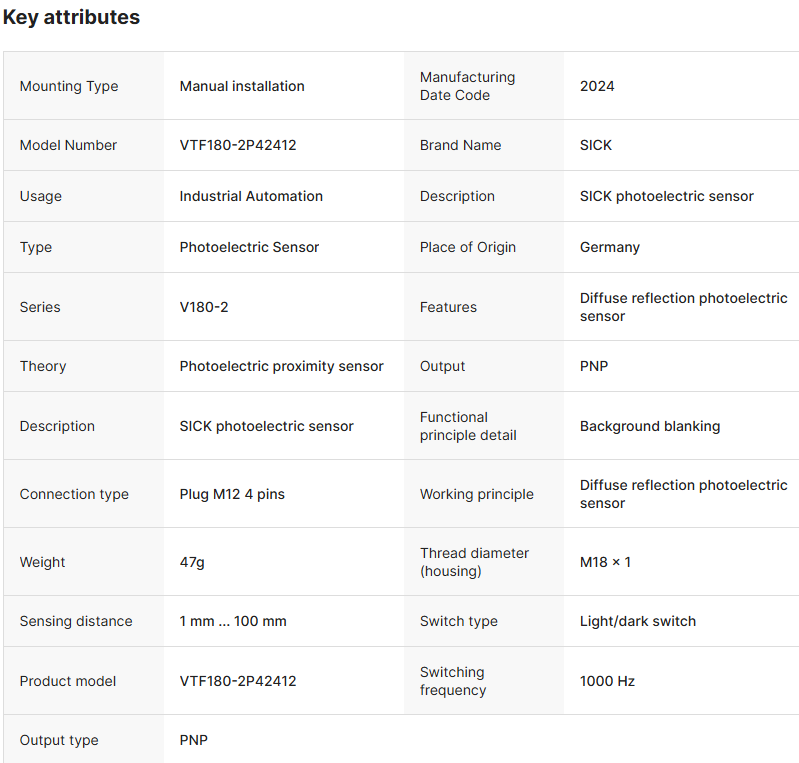
Task: Select the V180-2 series value
Action: [x=204, y=307]
